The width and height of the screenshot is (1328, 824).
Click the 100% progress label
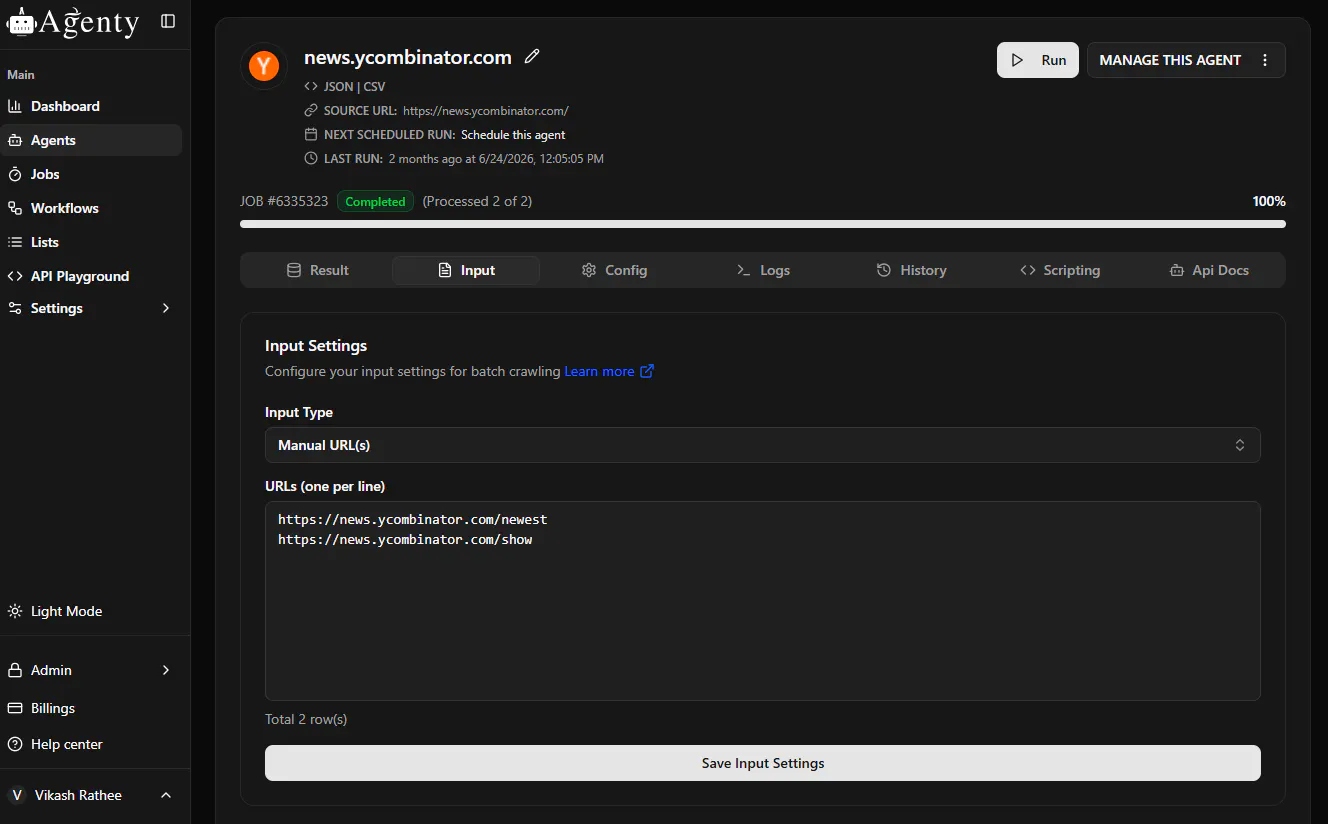(x=1269, y=201)
